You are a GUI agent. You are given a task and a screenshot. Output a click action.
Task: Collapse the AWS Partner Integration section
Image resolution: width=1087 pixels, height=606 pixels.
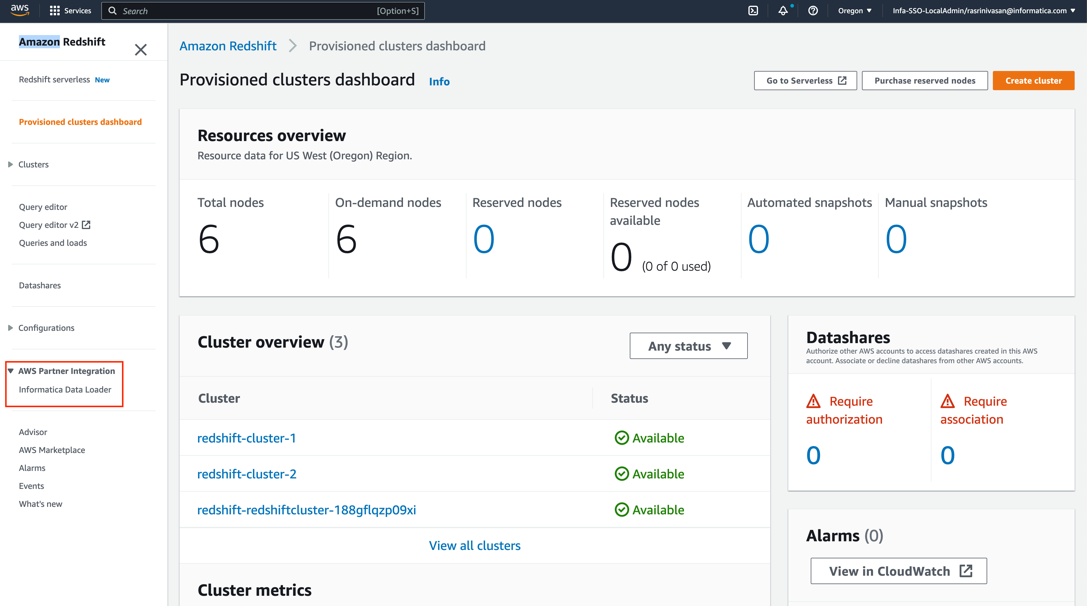[10, 371]
